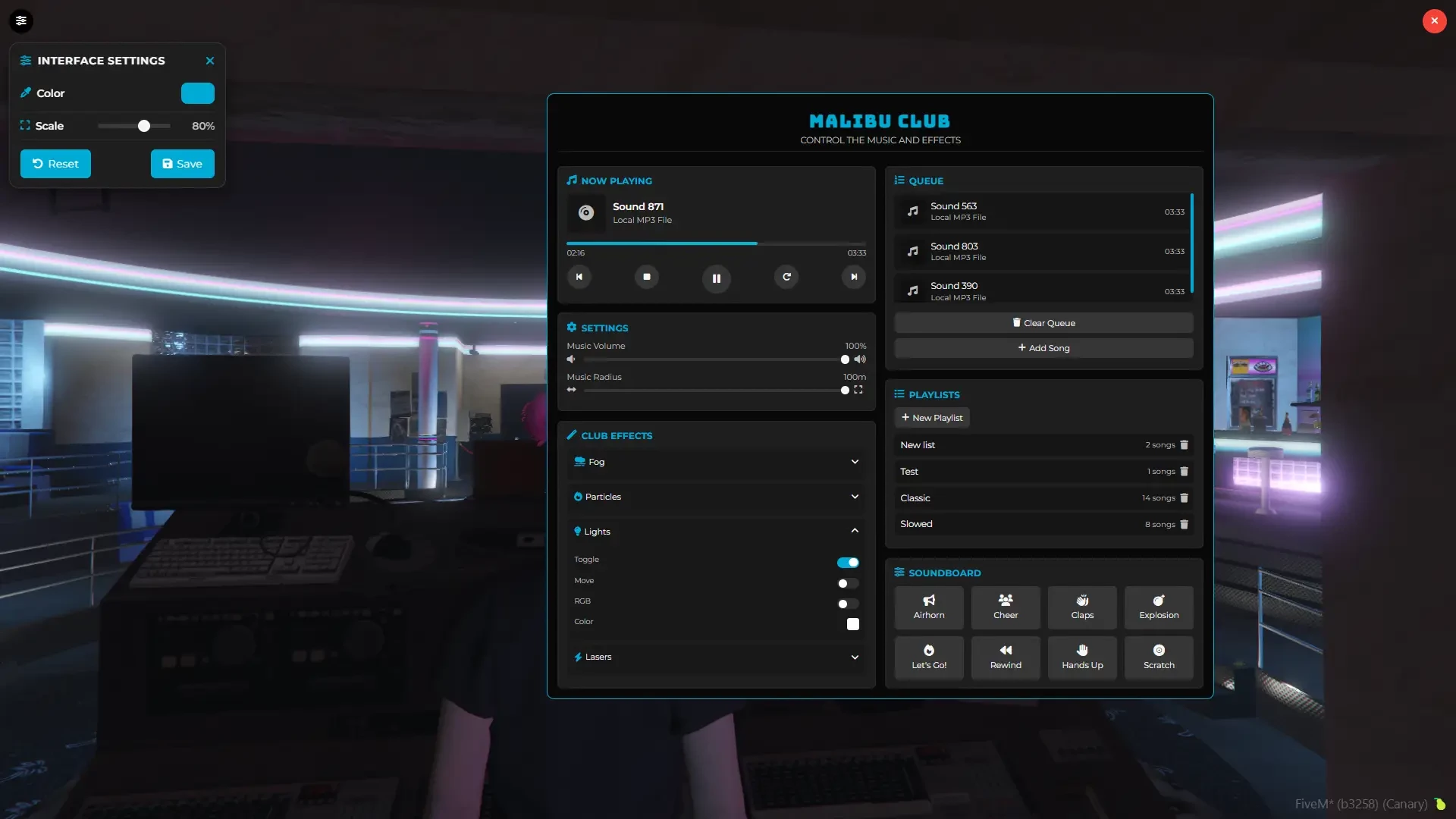Viewport: 1456px width, 819px height.
Task: Enable the Lights RGB switch
Action: pos(848,604)
